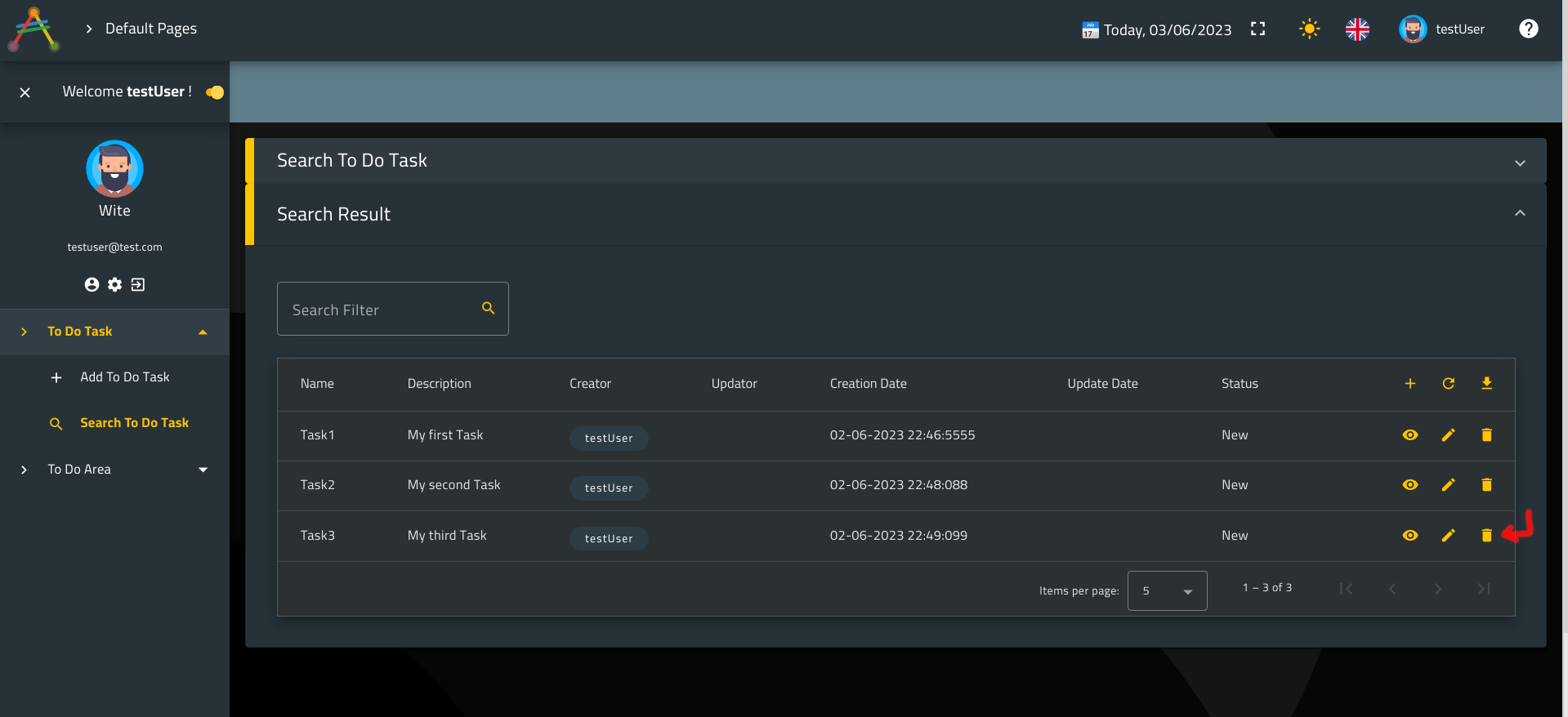Viewport: 1568px width, 717px height.
Task: Click testUser account name in header
Action: coord(1459,29)
